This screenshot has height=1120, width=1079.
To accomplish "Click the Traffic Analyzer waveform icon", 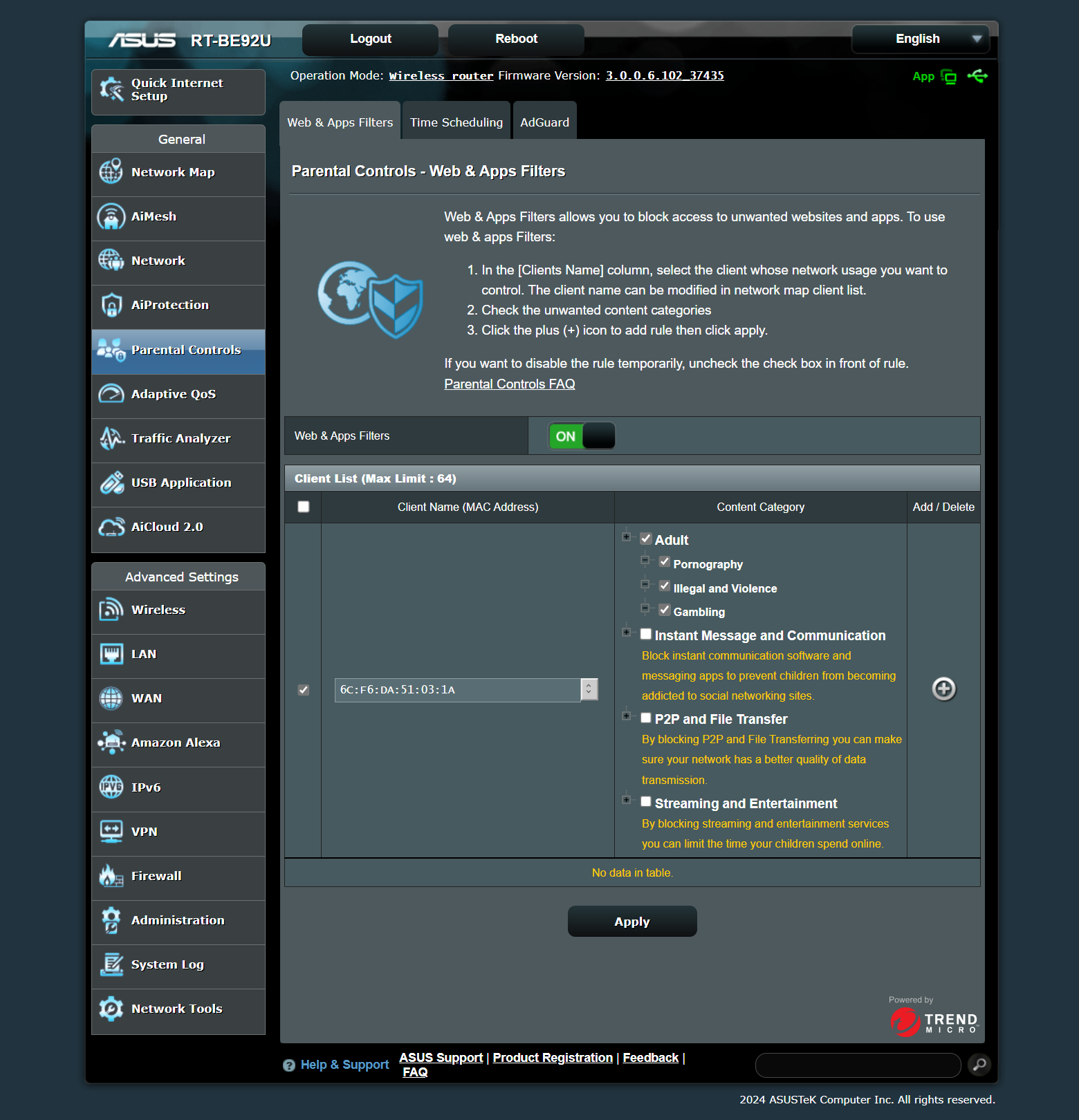I will (x=111, y=438).
